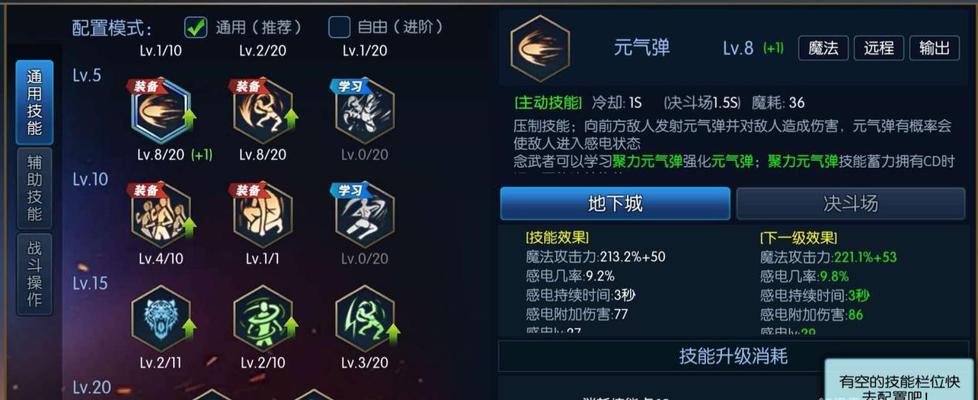Select the equipped kick skill icon at Lv.8/20

263,112
